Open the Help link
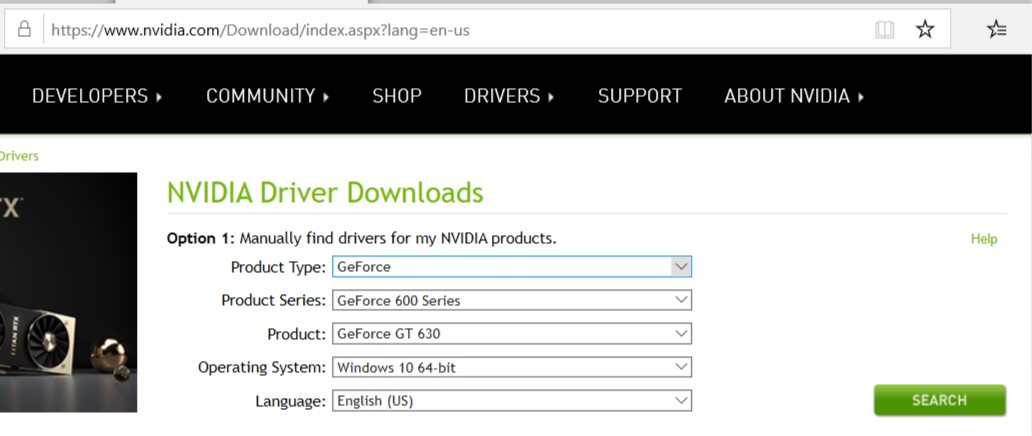 tap(984, 239)
